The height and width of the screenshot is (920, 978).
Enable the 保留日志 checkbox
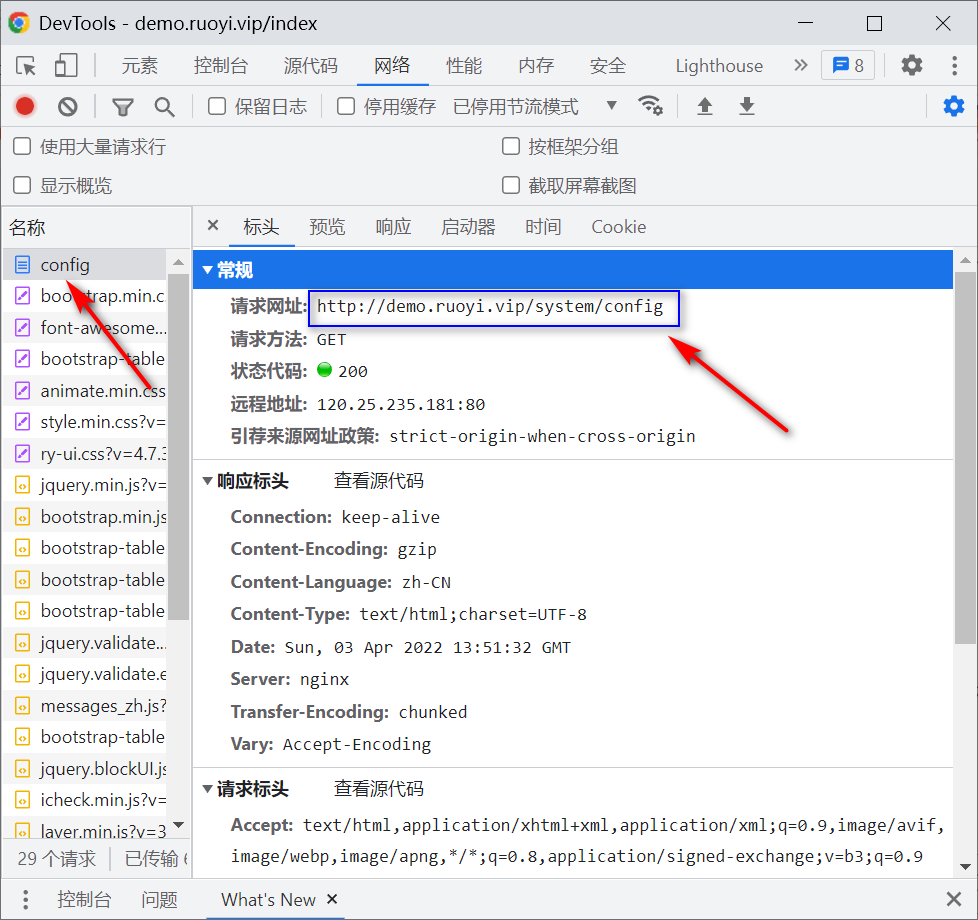point(216,107)
